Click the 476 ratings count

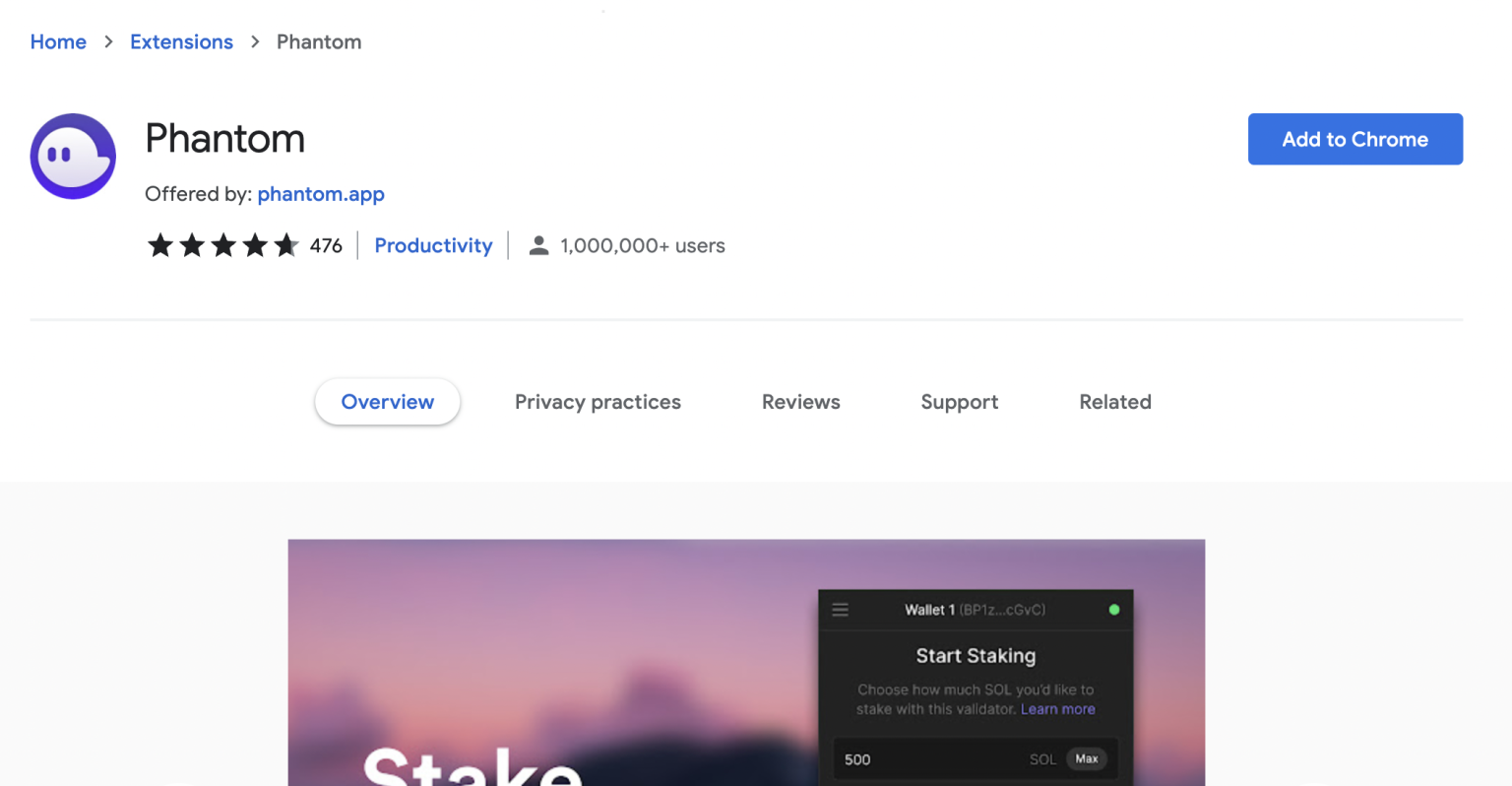pos(326,245)
